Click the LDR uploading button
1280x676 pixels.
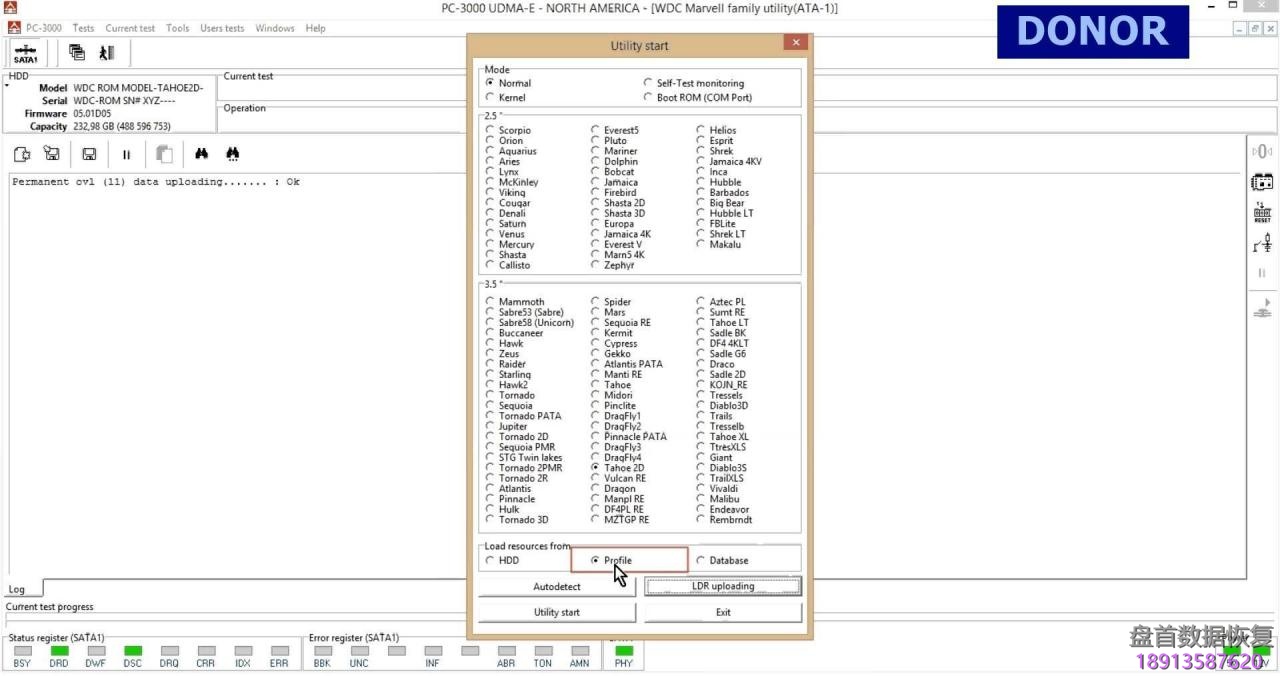pyautogui.click(x=723, y=587)
